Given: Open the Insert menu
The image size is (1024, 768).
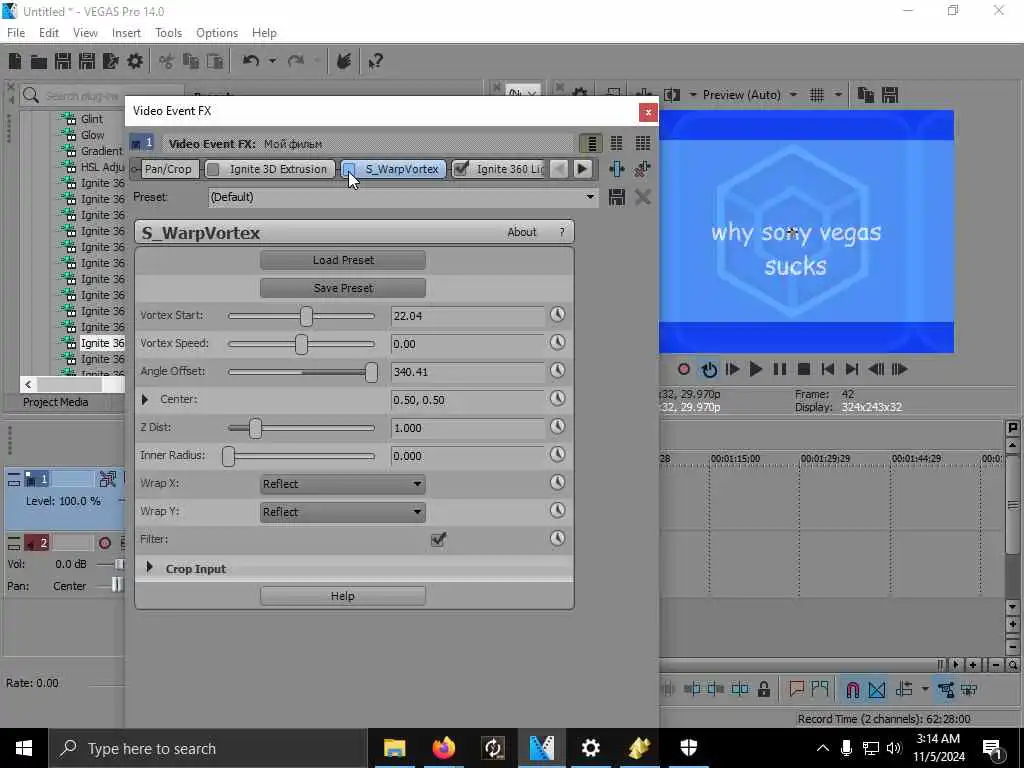Looking at the screenshot, I should 126,33.
